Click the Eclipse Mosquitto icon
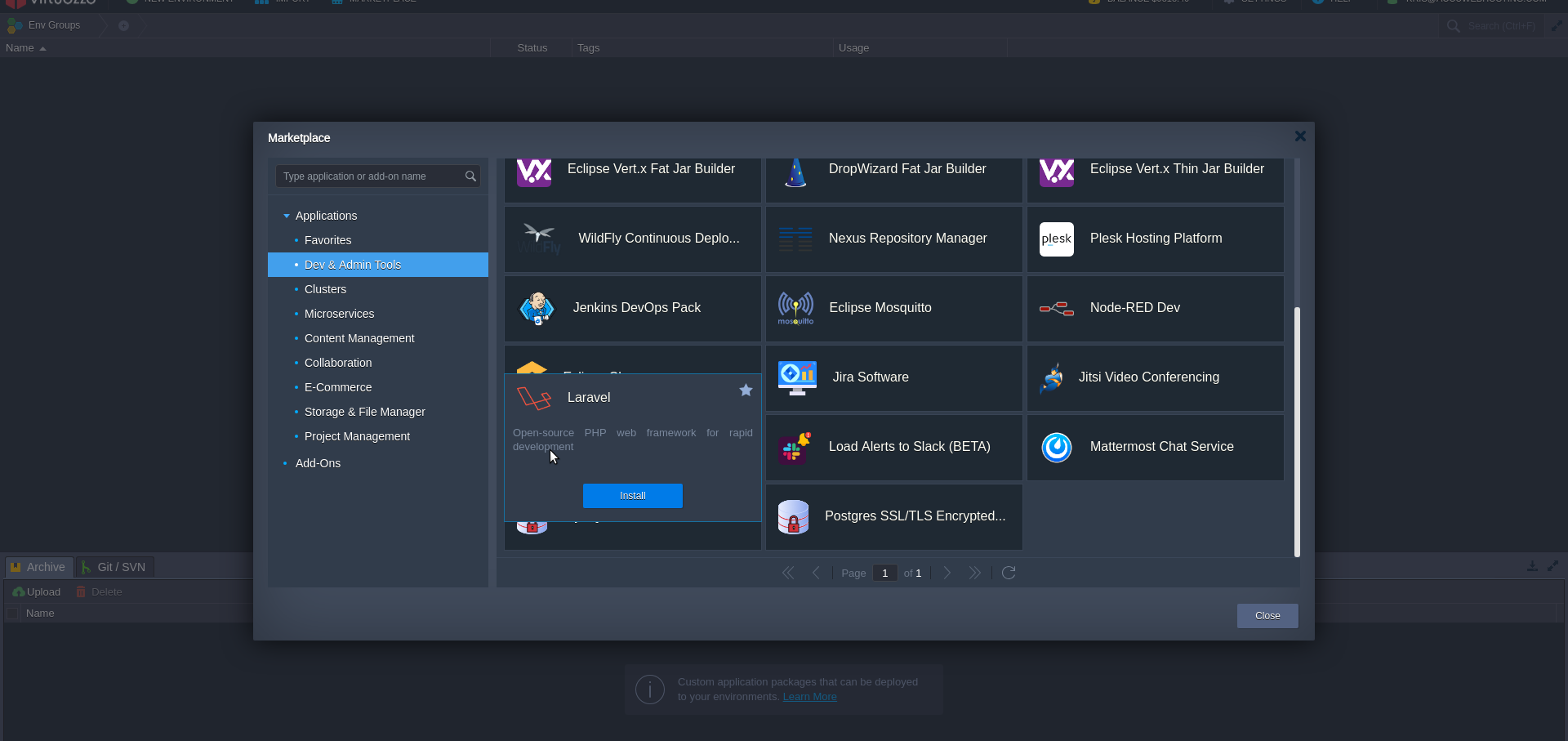This screenshot has height=741, width=1568. (795, 308)
